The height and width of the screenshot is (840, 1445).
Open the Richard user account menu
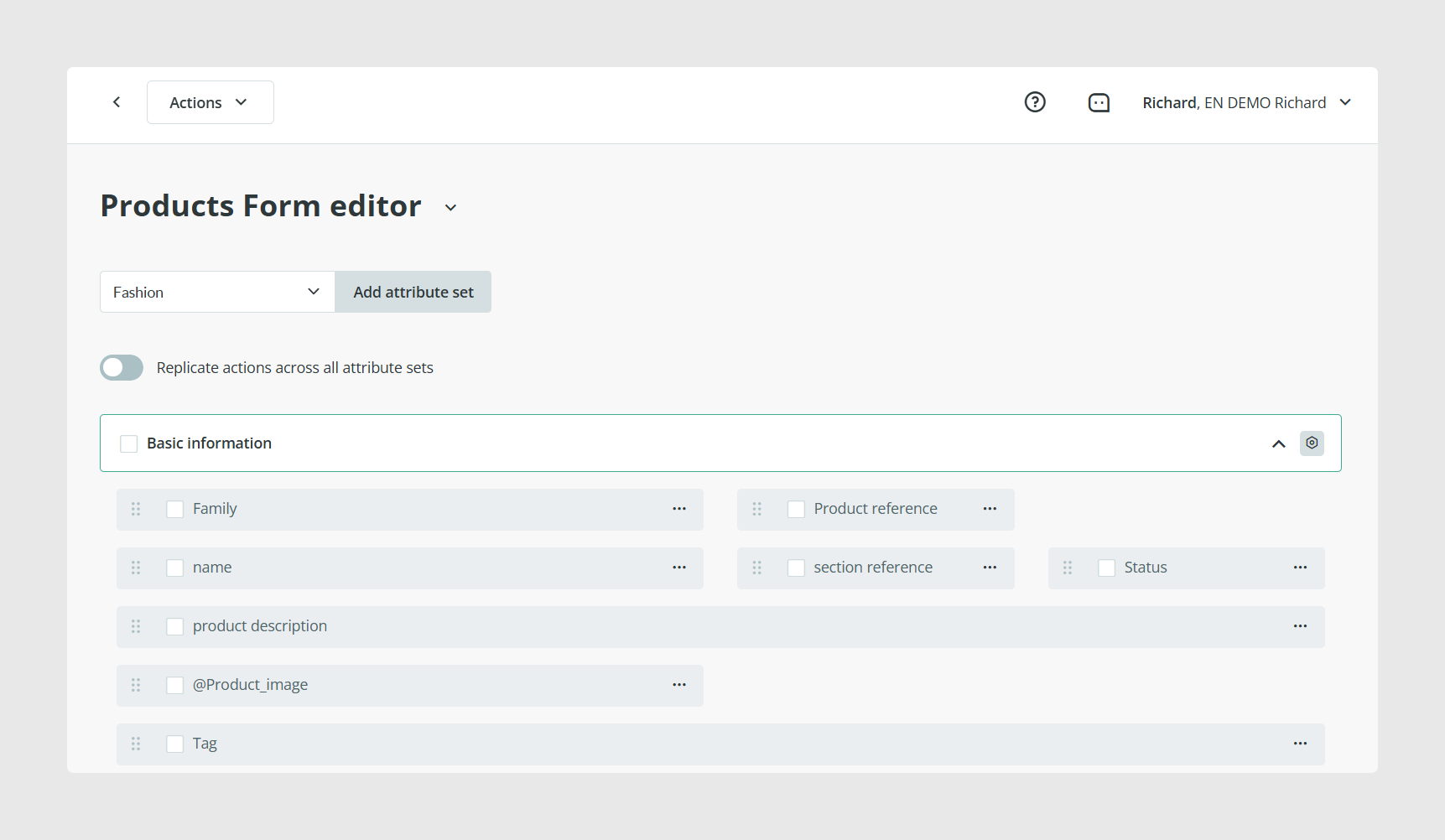click(1247, 102)
